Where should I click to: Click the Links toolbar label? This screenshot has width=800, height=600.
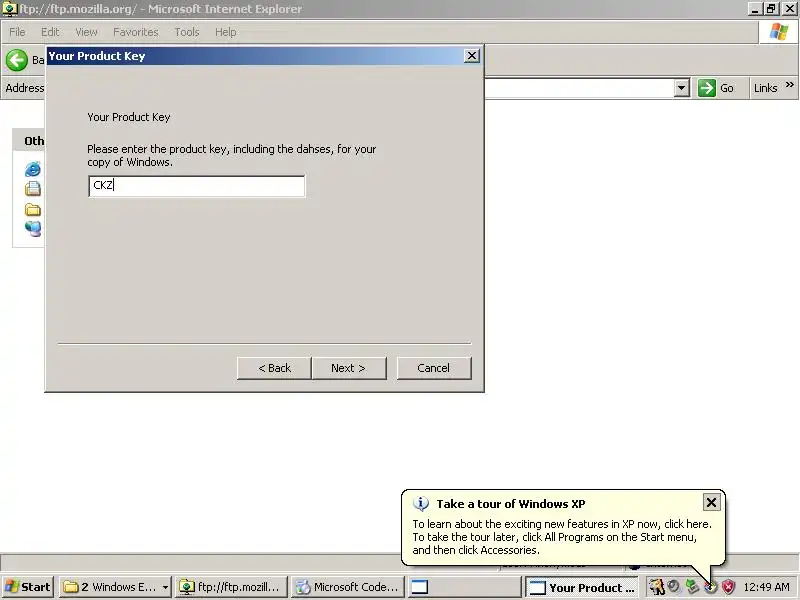click(x=765, y=88)
